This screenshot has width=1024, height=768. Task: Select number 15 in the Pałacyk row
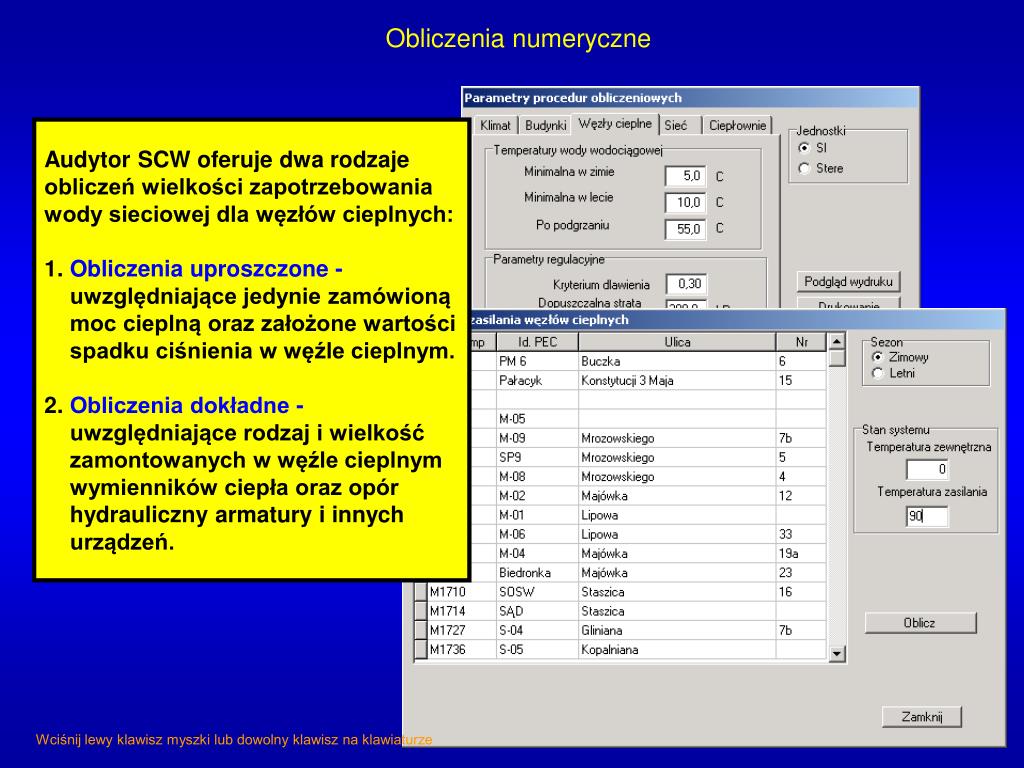point(801,381)
